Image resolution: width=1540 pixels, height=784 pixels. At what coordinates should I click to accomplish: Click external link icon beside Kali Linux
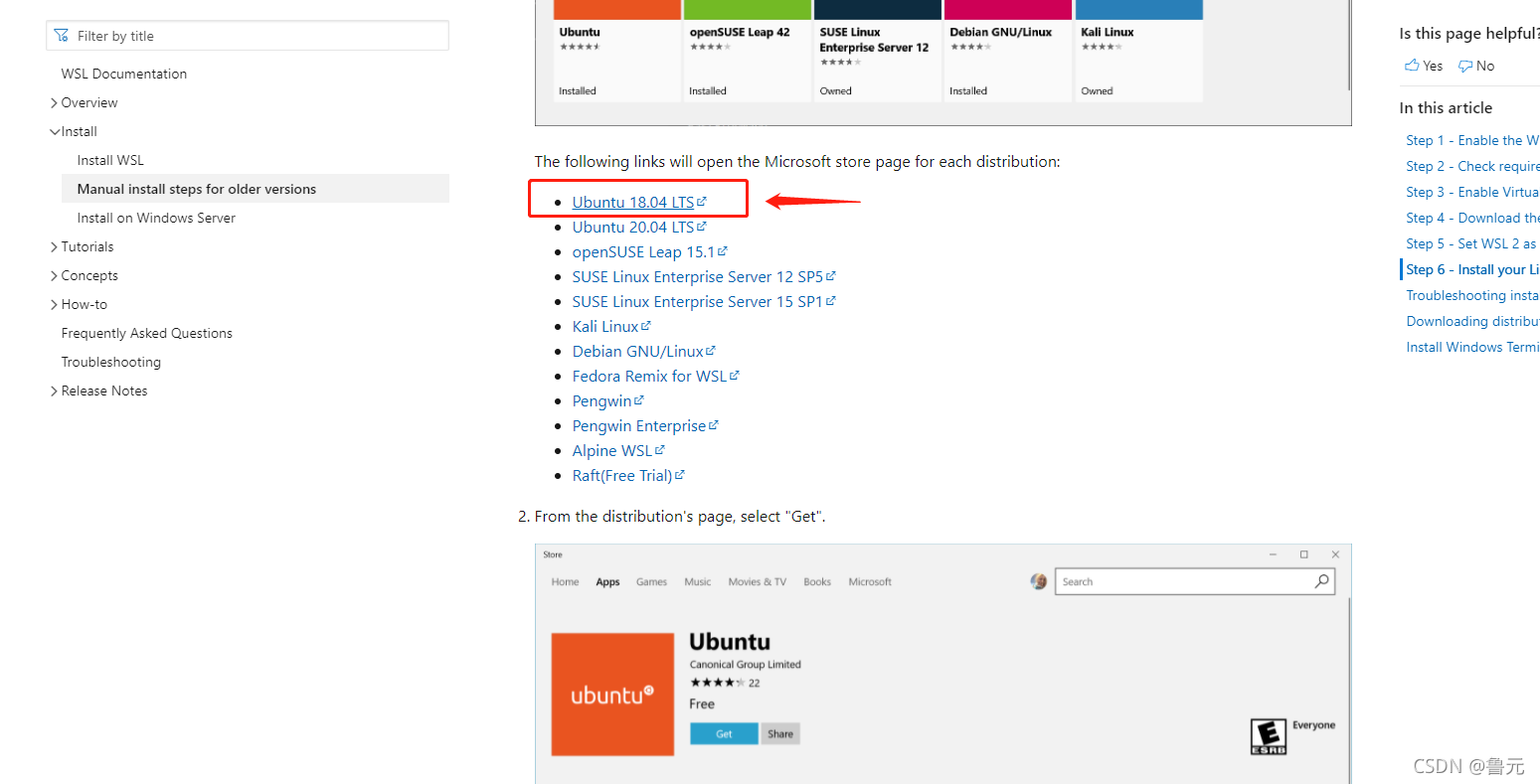646,325
